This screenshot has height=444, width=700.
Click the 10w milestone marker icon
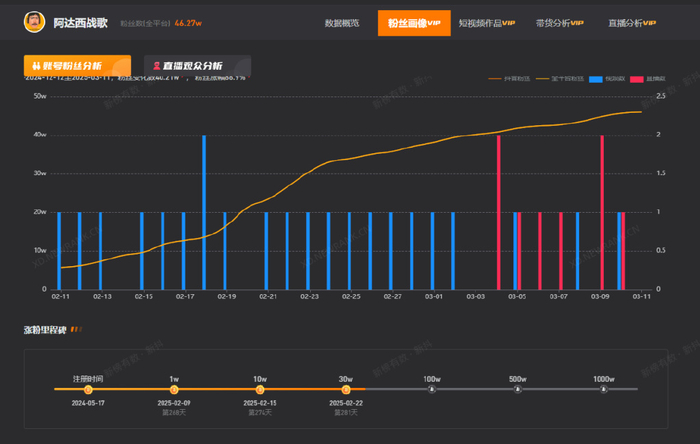coord(260,390)
